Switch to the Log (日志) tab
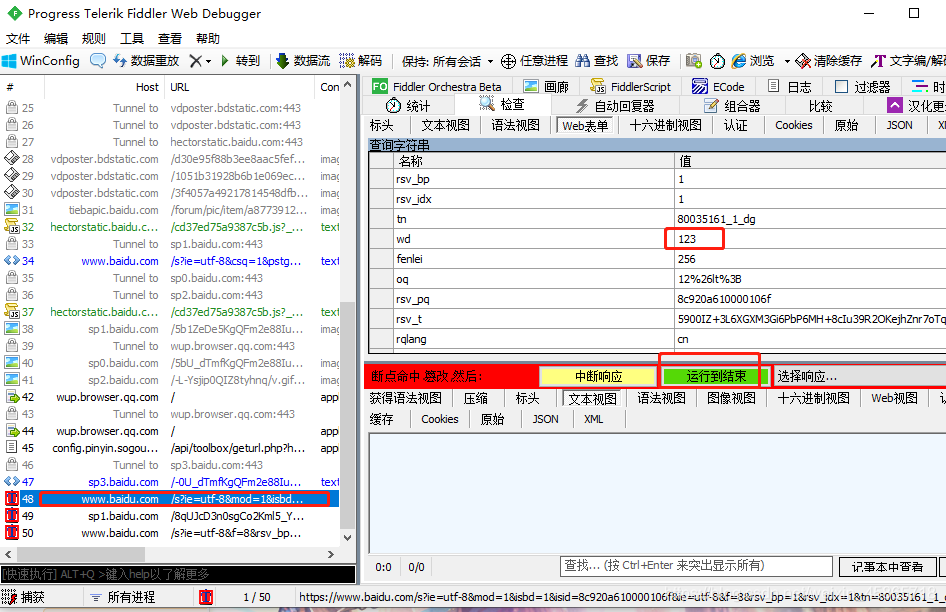 790,87
